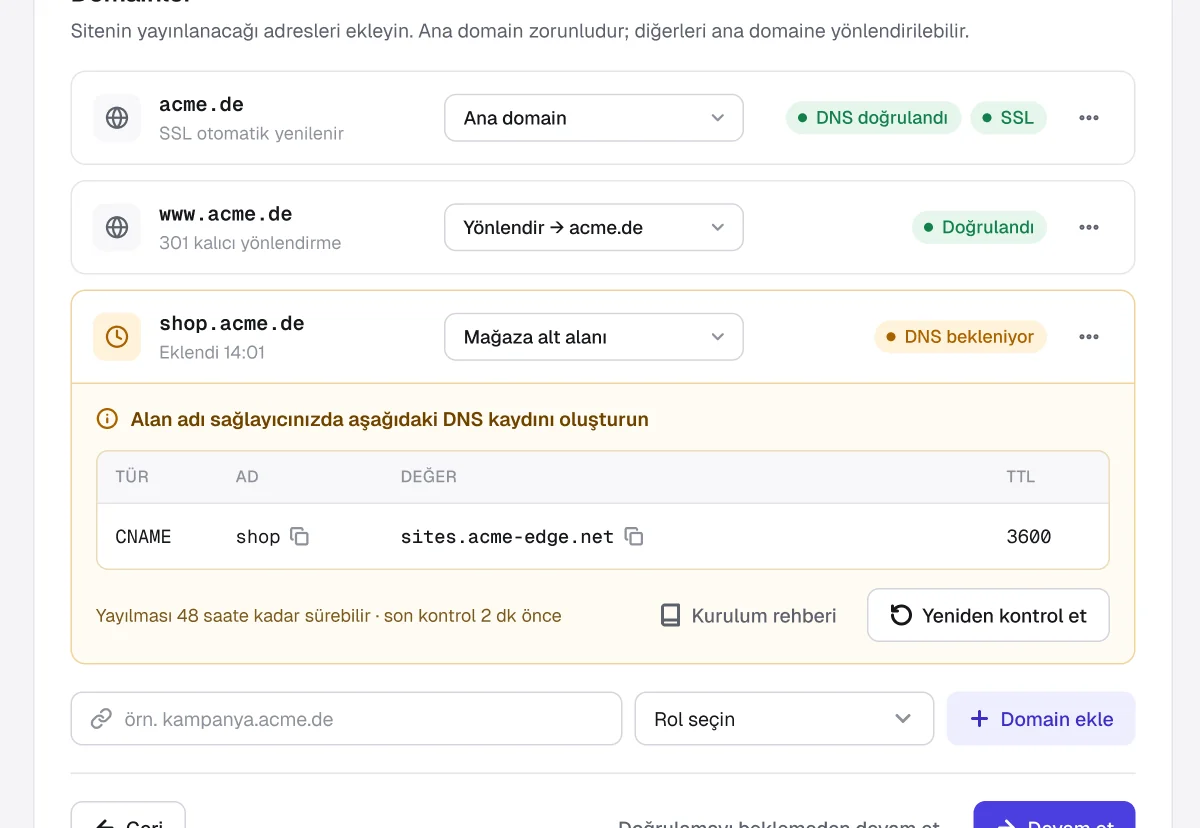Click the globe icon beside www.acme.de

[117, 228]
